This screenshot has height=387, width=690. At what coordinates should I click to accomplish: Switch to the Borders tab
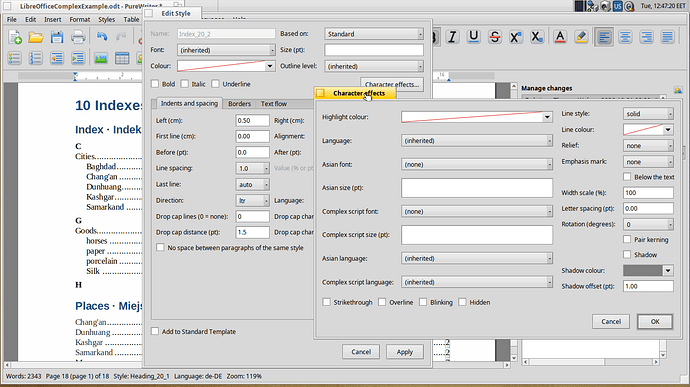[x=239, y=104]
